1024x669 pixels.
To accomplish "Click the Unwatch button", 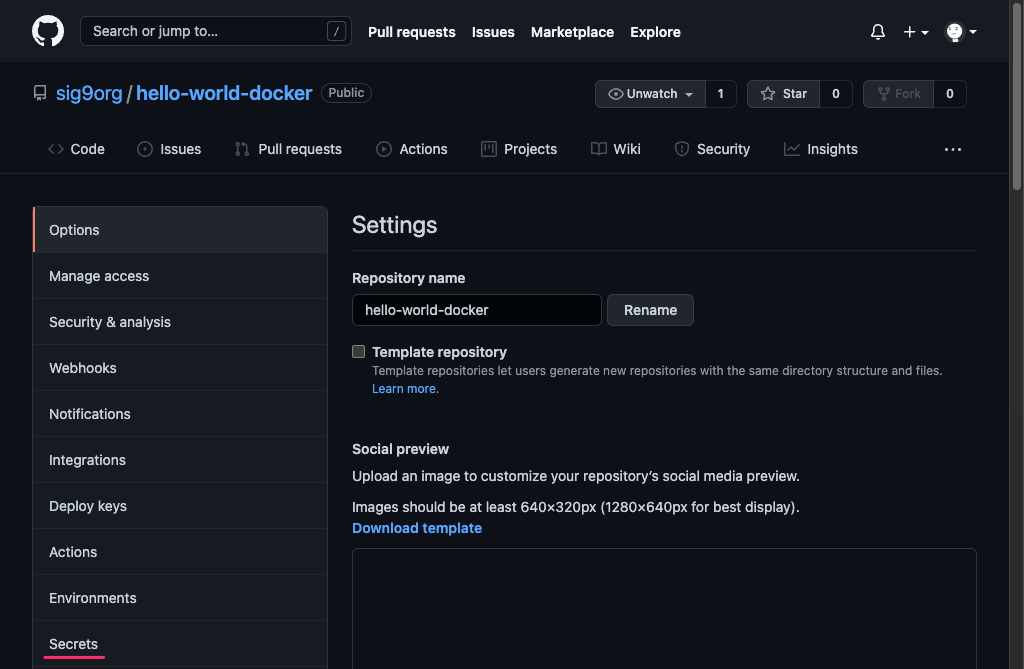I will click(650, 94).
